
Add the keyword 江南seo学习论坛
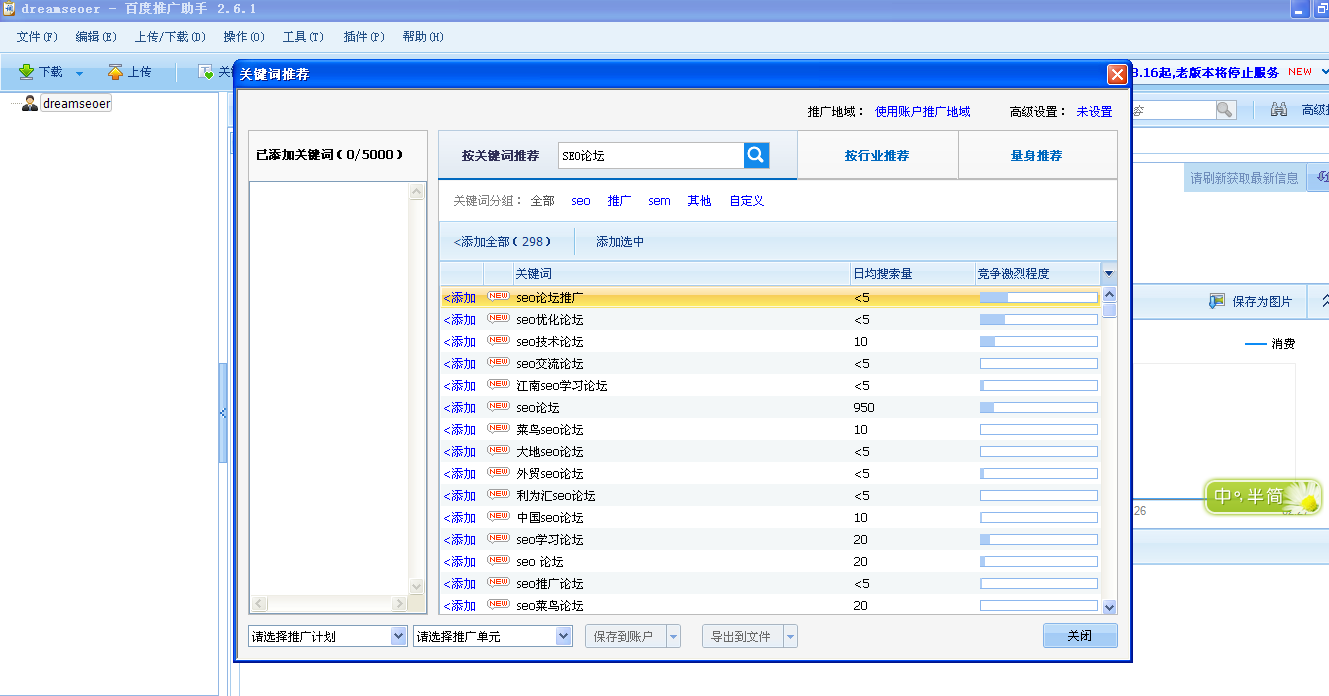pos(460,386)
